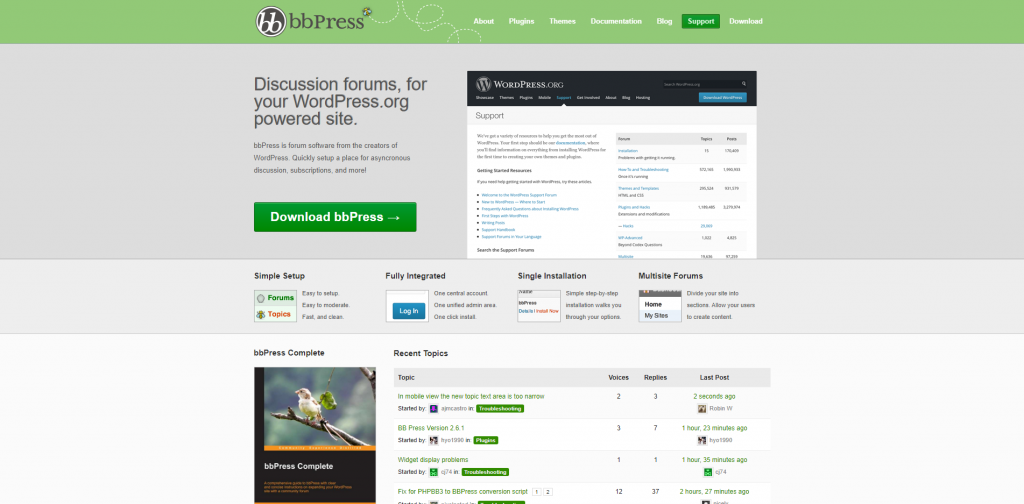Click ajmcastro's avatar beside Started by
Image resolution: width=1024 pixels, height=504 pixels.
click(x=434, y=409)
